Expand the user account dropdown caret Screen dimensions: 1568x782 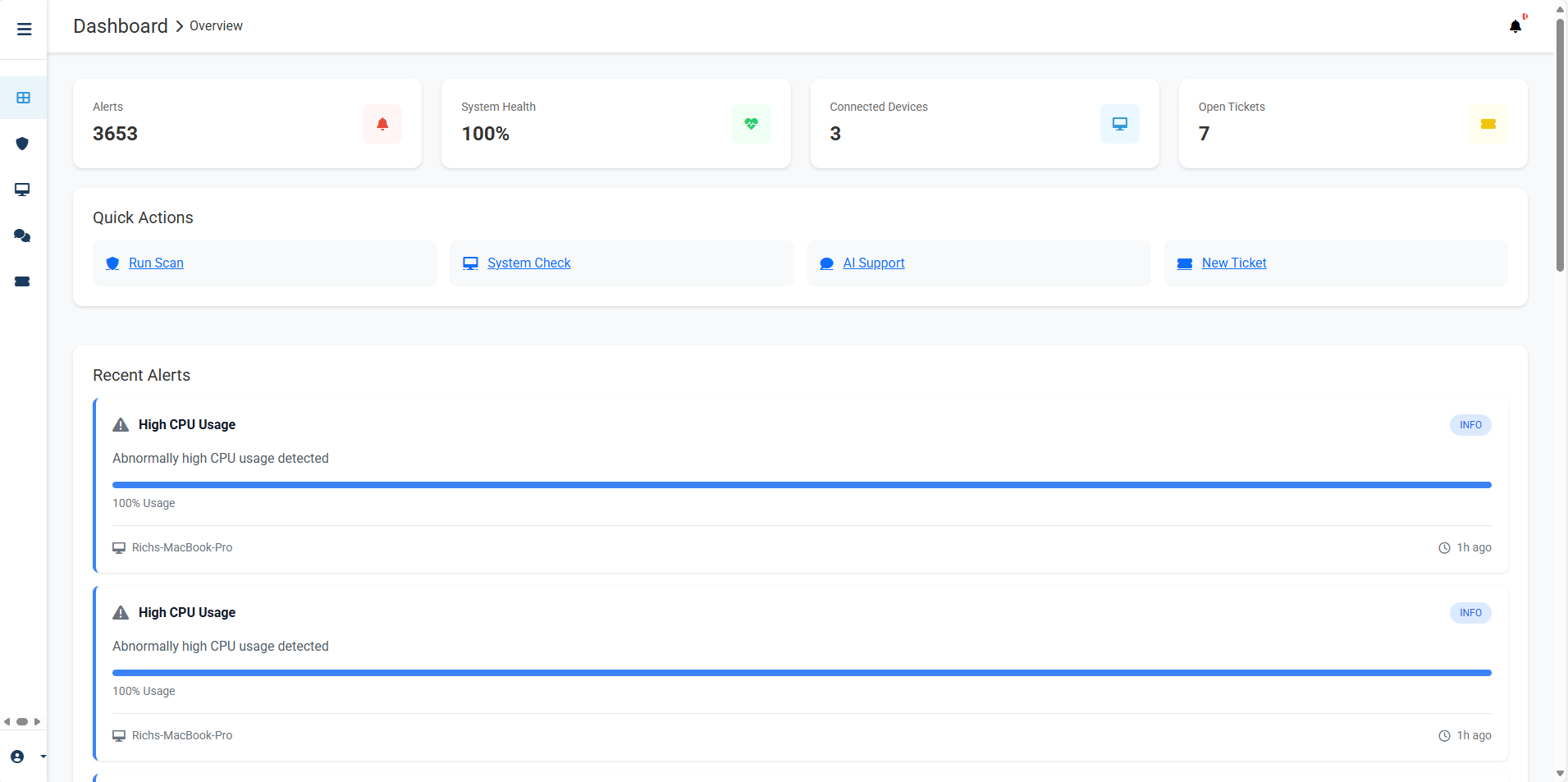(43, 757)
